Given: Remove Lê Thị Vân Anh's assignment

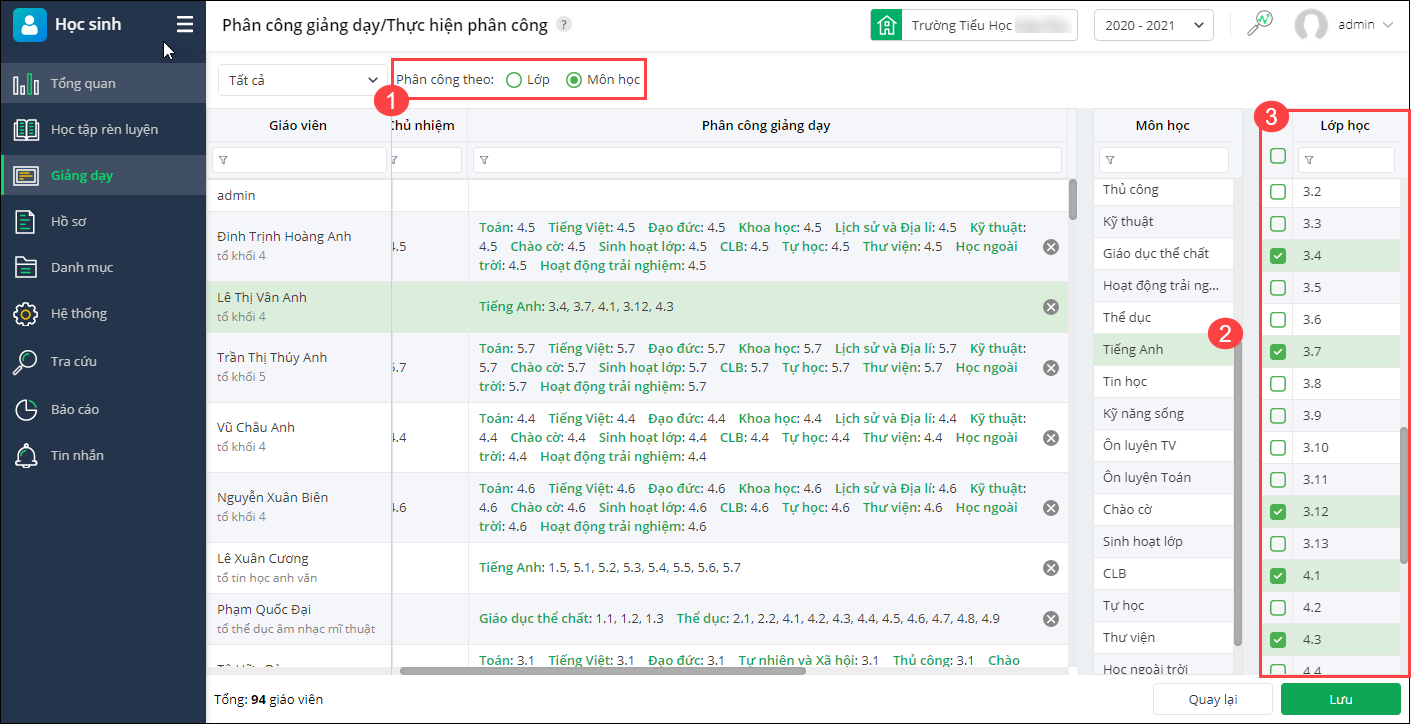Looking at the screenshot, I should [1051, 307].
